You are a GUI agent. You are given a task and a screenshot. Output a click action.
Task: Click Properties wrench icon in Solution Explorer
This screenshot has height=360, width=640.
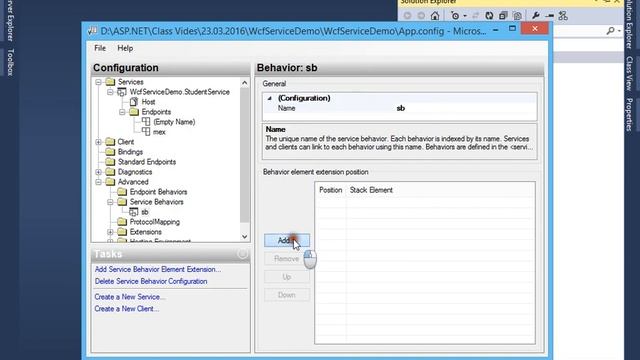(536, 16)
